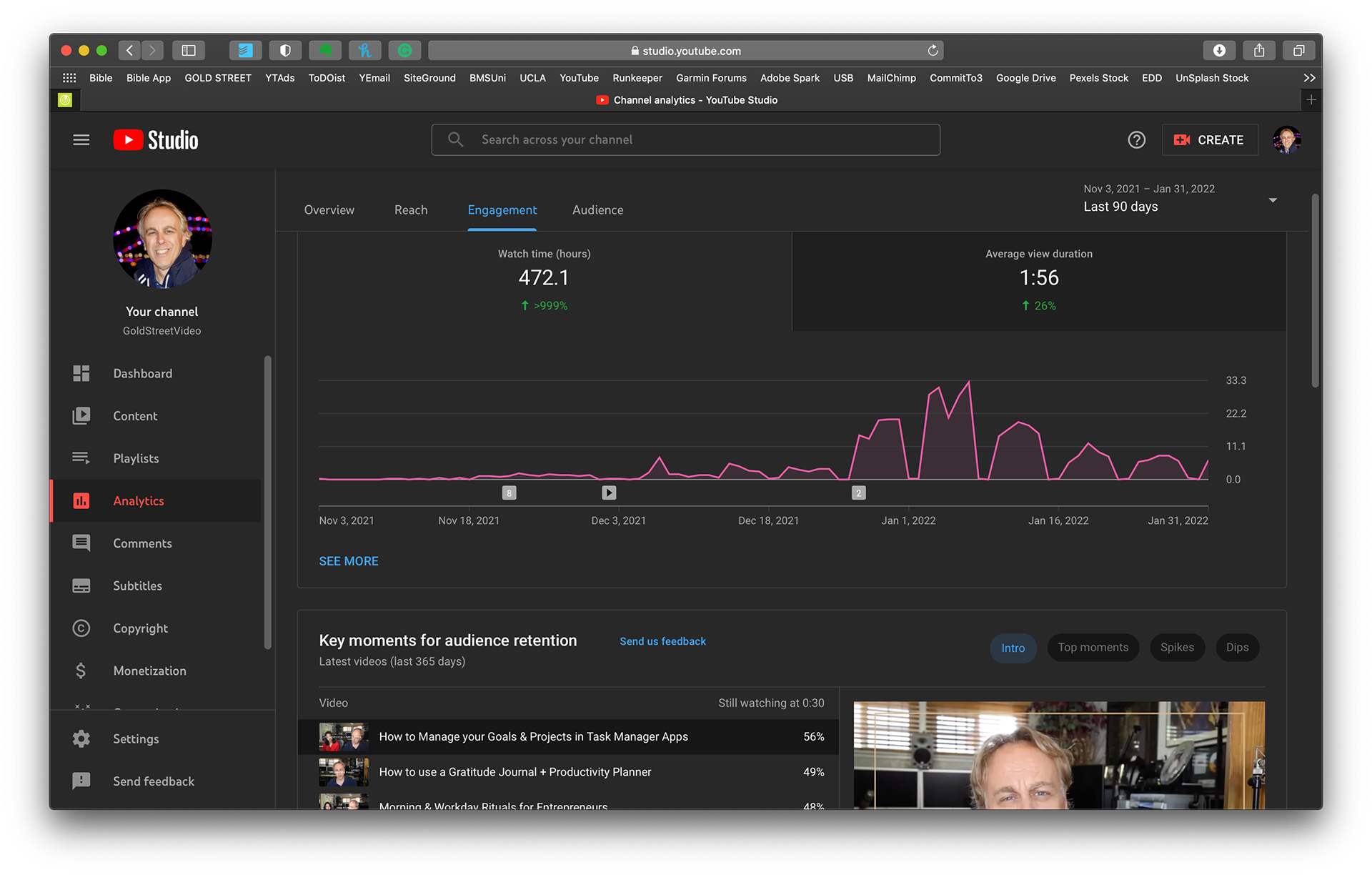Expand the Last 90 days date range dropdown
This screenshot has width=1372, height=875.
[x=1272, y=200]
